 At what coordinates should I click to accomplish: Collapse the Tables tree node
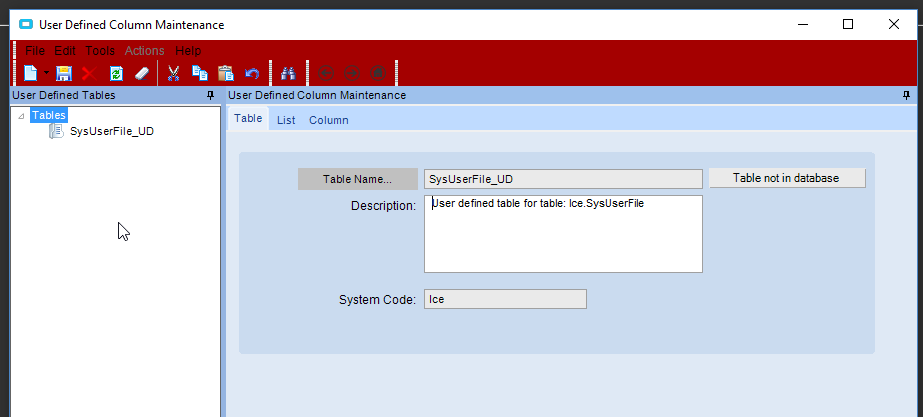point(21,115)
